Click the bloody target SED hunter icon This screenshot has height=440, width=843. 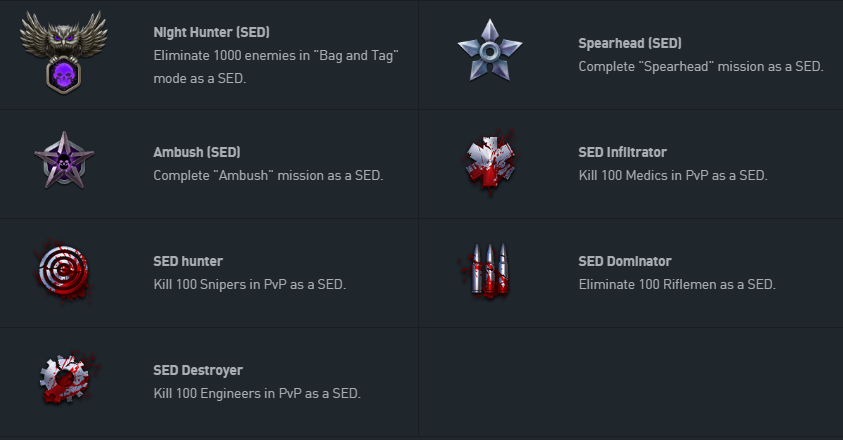coord(64,270)
